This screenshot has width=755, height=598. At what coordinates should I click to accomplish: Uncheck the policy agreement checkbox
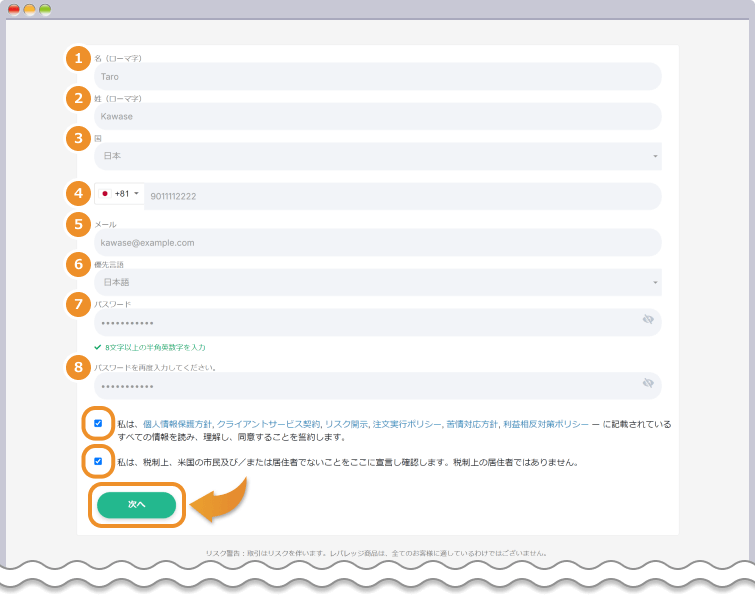pyautogui.click(x=98, y=423)
